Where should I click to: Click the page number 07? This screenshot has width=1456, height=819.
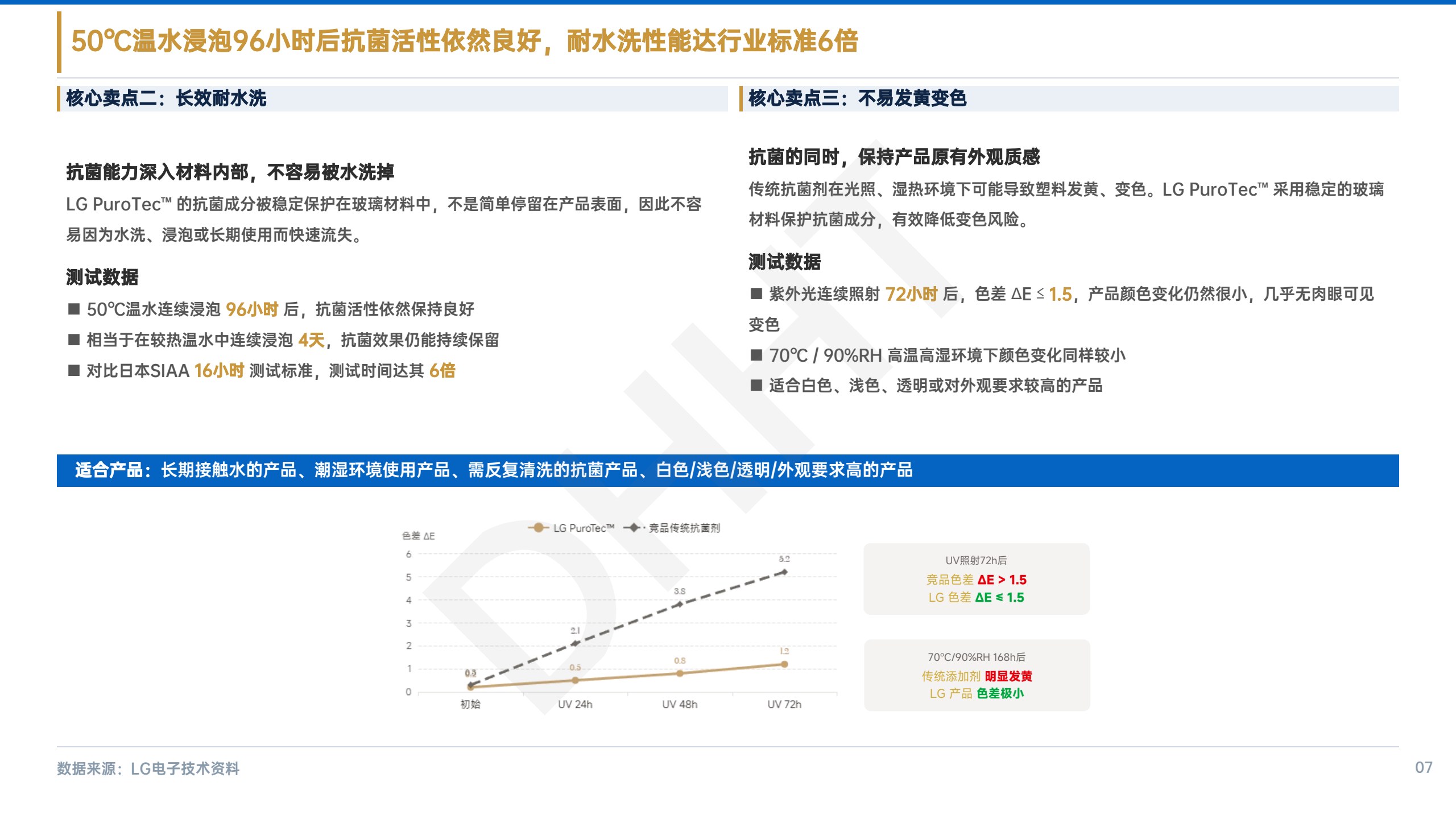pos(1424,768)
